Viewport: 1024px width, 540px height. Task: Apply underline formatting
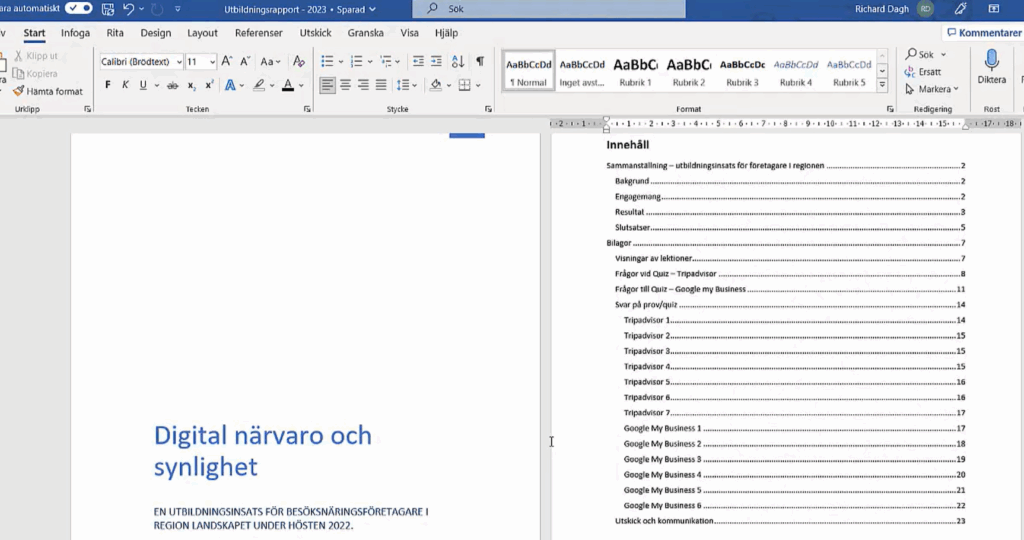[142, 85]
